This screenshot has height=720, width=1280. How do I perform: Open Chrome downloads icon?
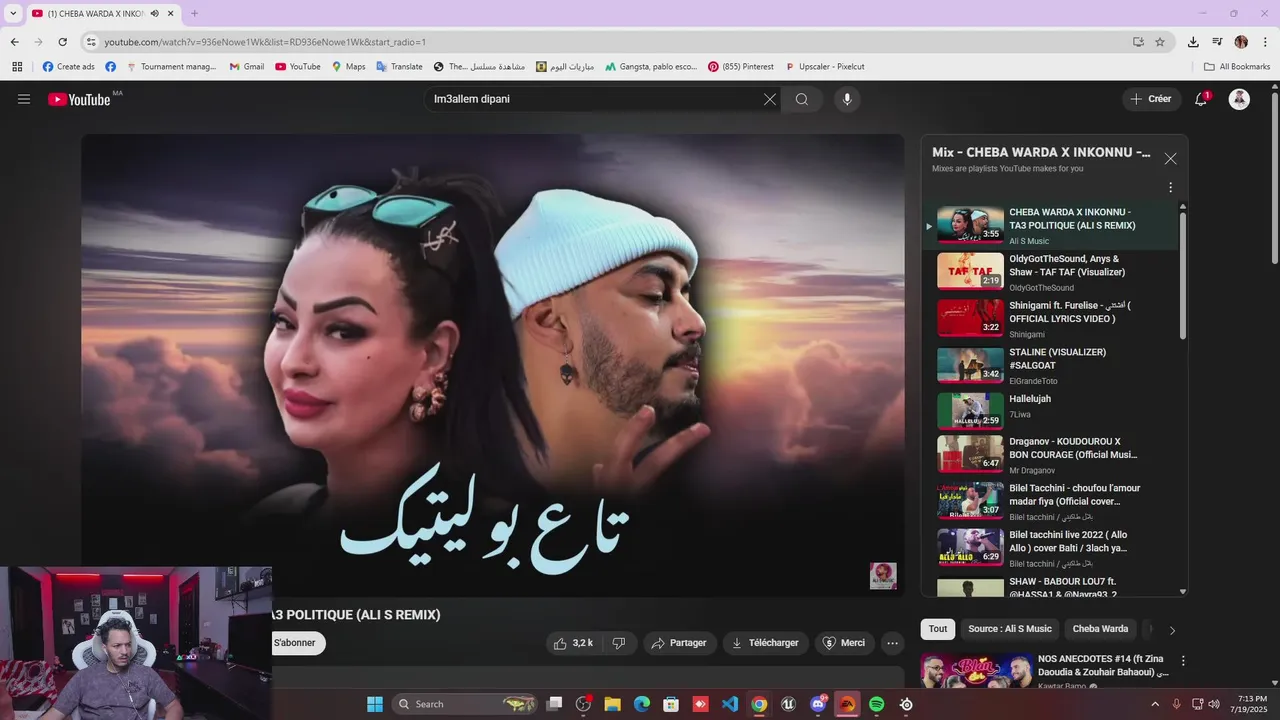tap(1193, 42)
